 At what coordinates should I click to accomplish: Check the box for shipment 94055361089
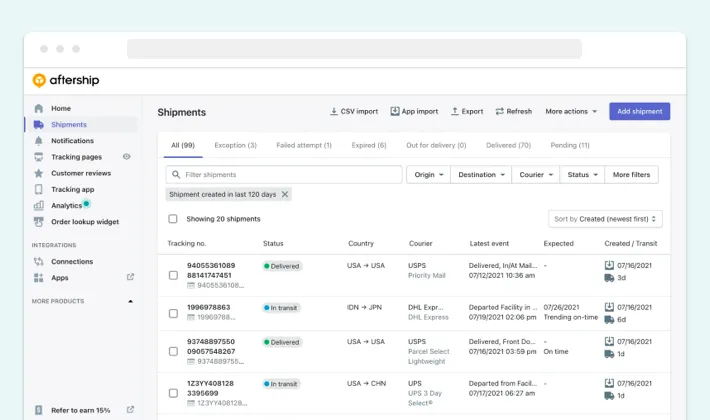173,275
